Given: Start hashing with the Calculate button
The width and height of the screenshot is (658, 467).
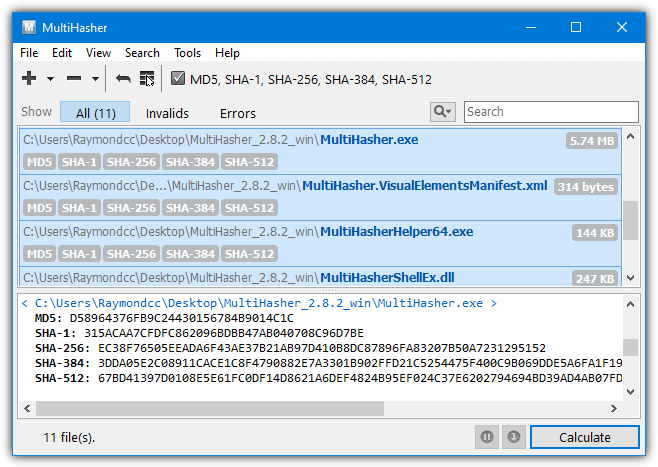Looking at the screenshot, I should [x=585, y=437].
